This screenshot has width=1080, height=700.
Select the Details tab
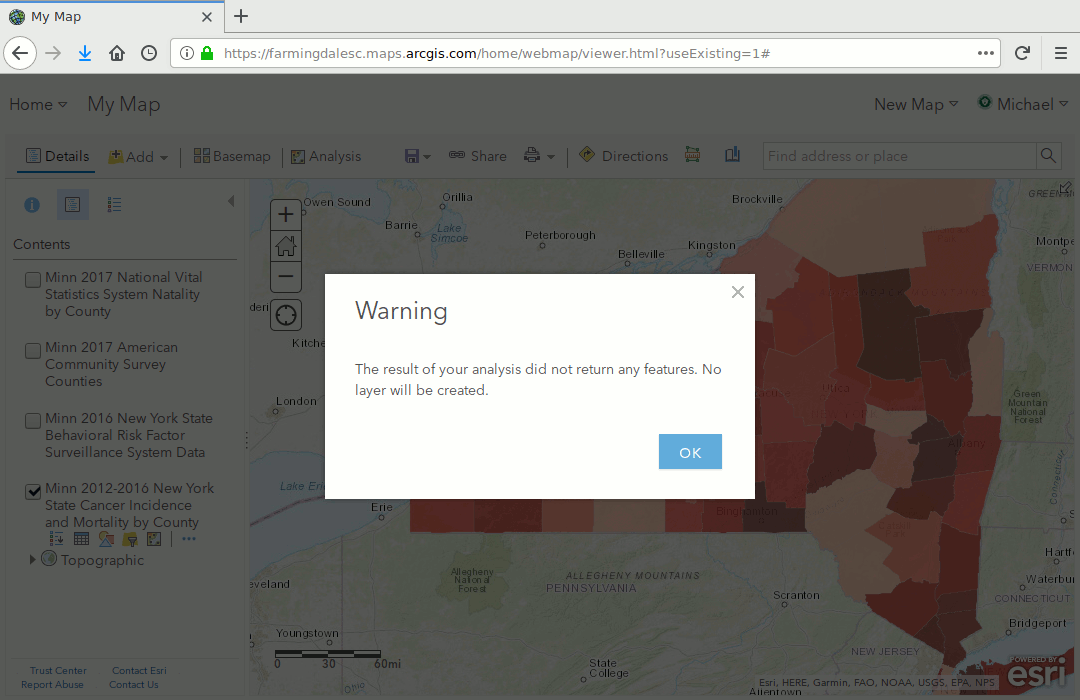(x=57, y=157)
